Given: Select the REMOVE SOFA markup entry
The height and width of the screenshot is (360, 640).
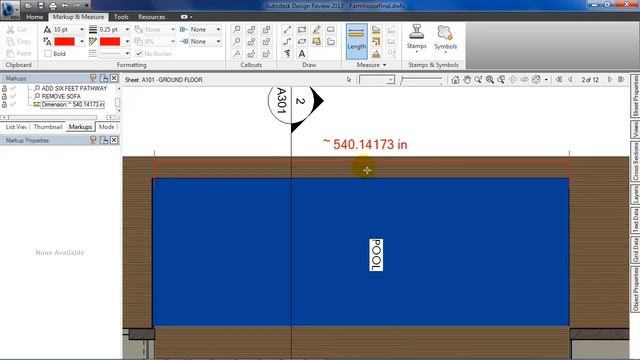Looking at the screenshot, I should 61,96.
